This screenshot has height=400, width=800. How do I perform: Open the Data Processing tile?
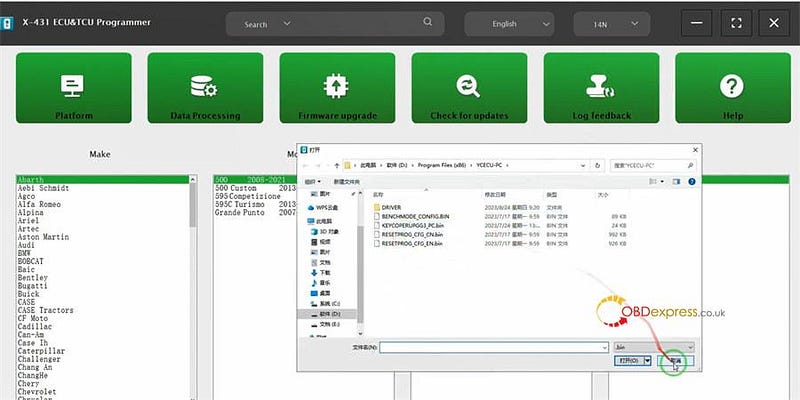click(x=205, y=88)
